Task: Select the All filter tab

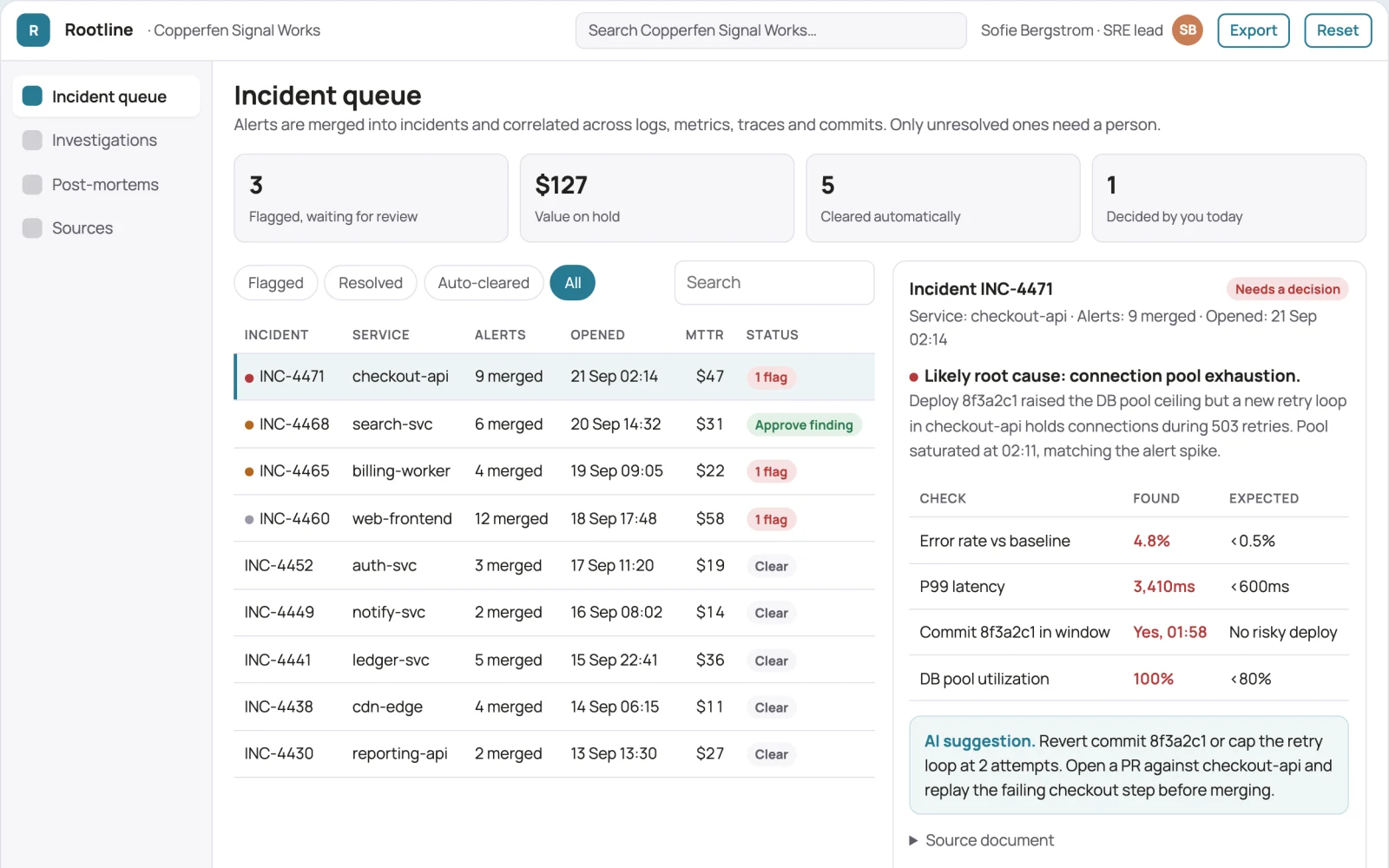Action: [x=573, y=283]
